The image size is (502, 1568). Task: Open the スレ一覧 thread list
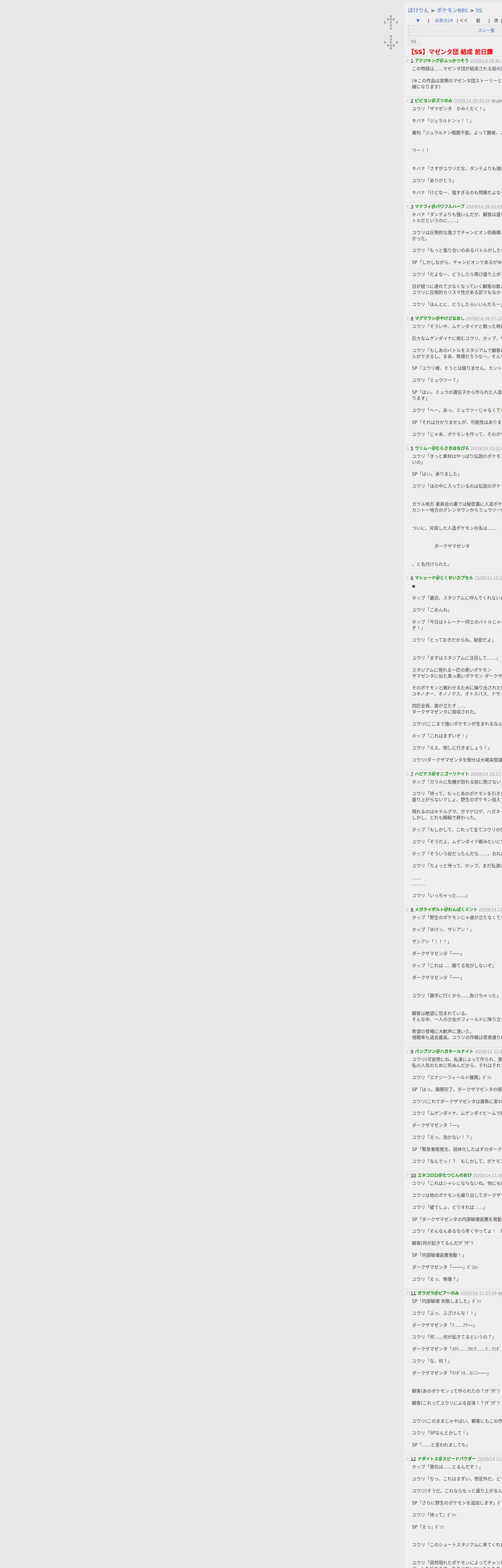[x=486, y=30]
